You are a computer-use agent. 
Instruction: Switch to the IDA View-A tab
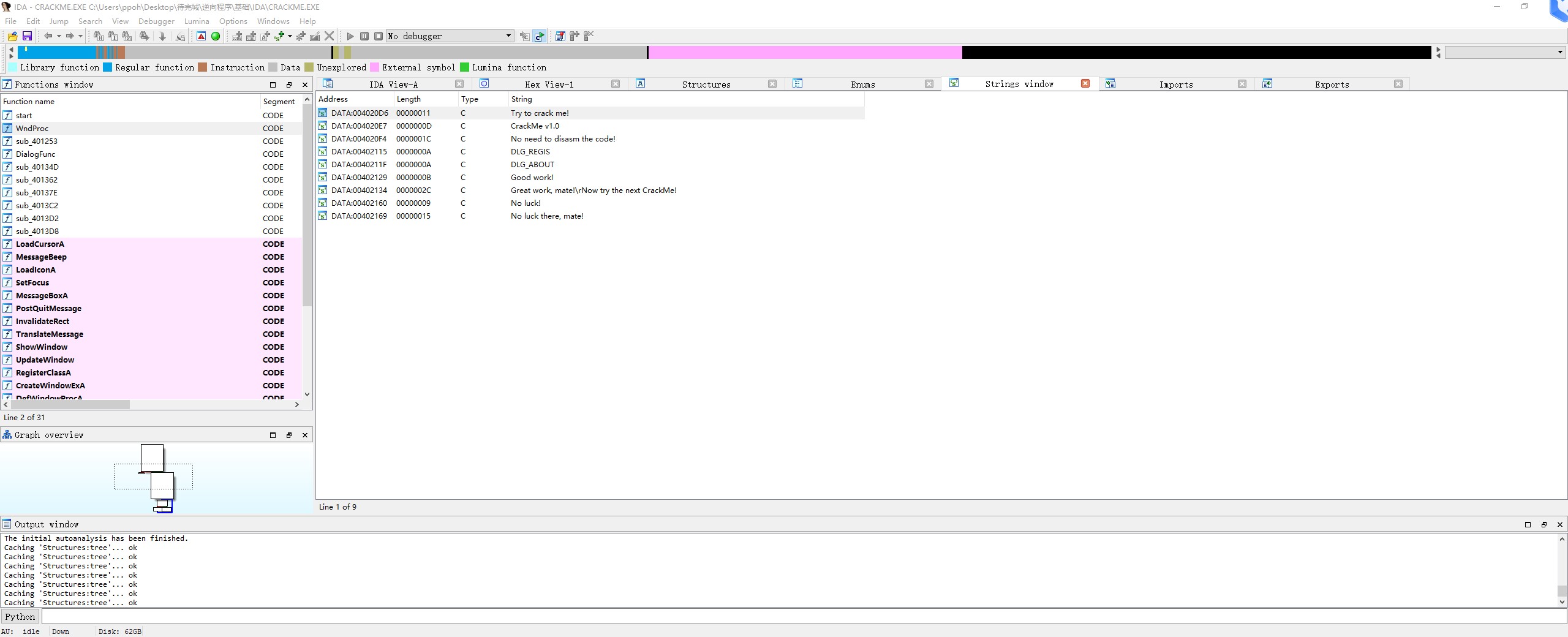tap(393, 85)
